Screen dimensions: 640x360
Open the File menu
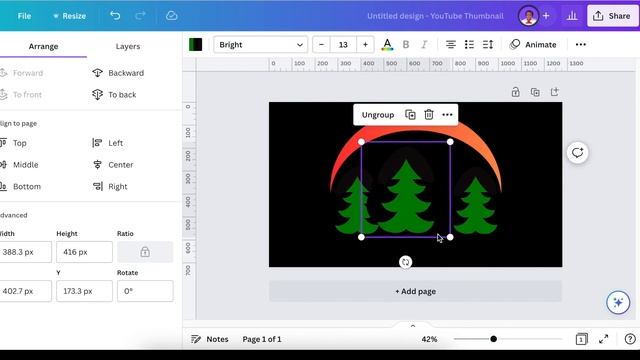[24, 16]
